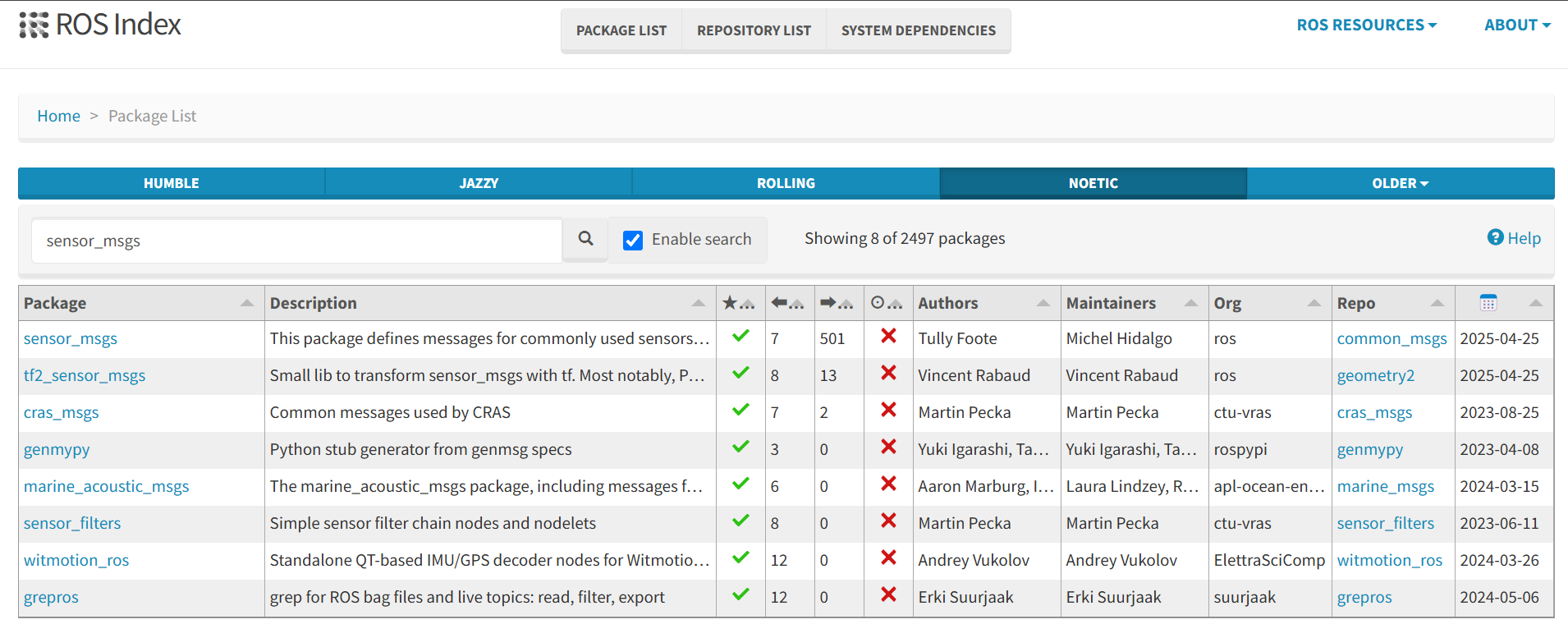
Task: Open the sensor_msgs package link
Action: (71, 338)
